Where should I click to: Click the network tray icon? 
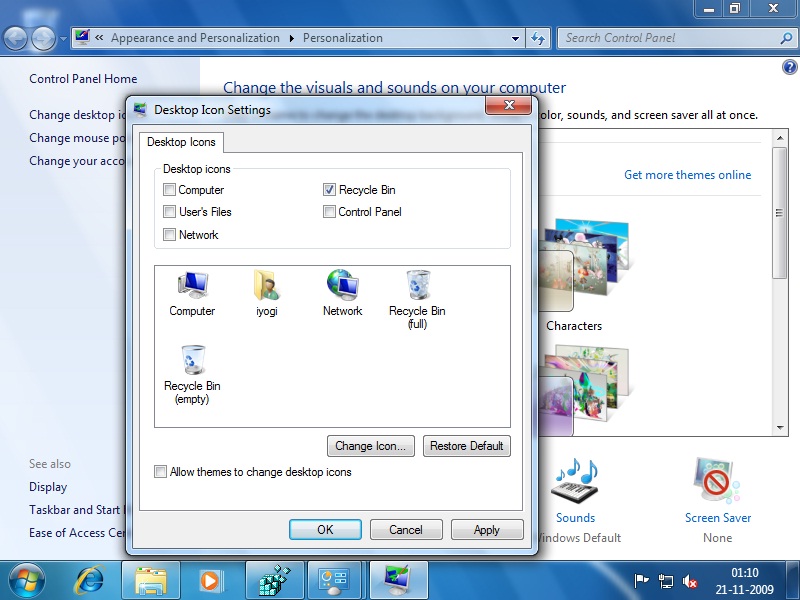(665, 581)
